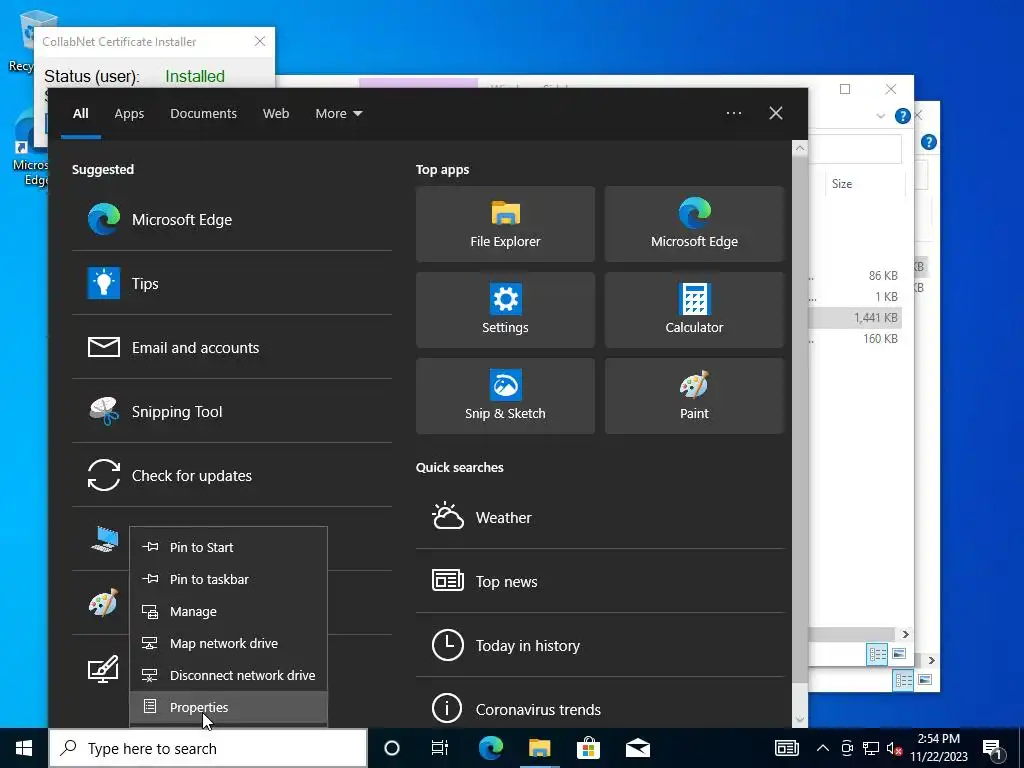Screen dimensions: 1024x768
Task: Click the network tray icon
Action: point(871,748)
